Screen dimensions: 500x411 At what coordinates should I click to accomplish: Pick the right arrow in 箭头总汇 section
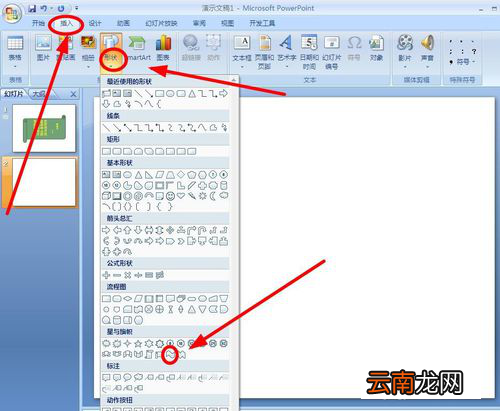pos(106,230)
